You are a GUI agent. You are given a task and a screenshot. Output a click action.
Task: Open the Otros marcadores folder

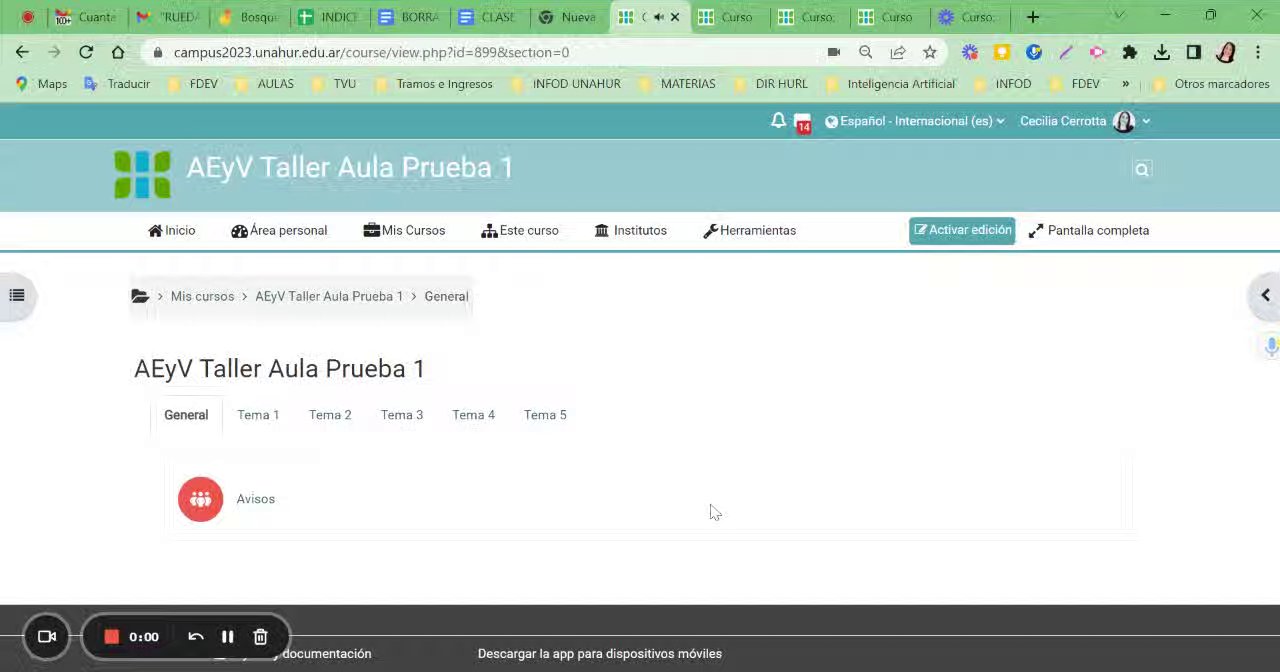point(1211,84)
